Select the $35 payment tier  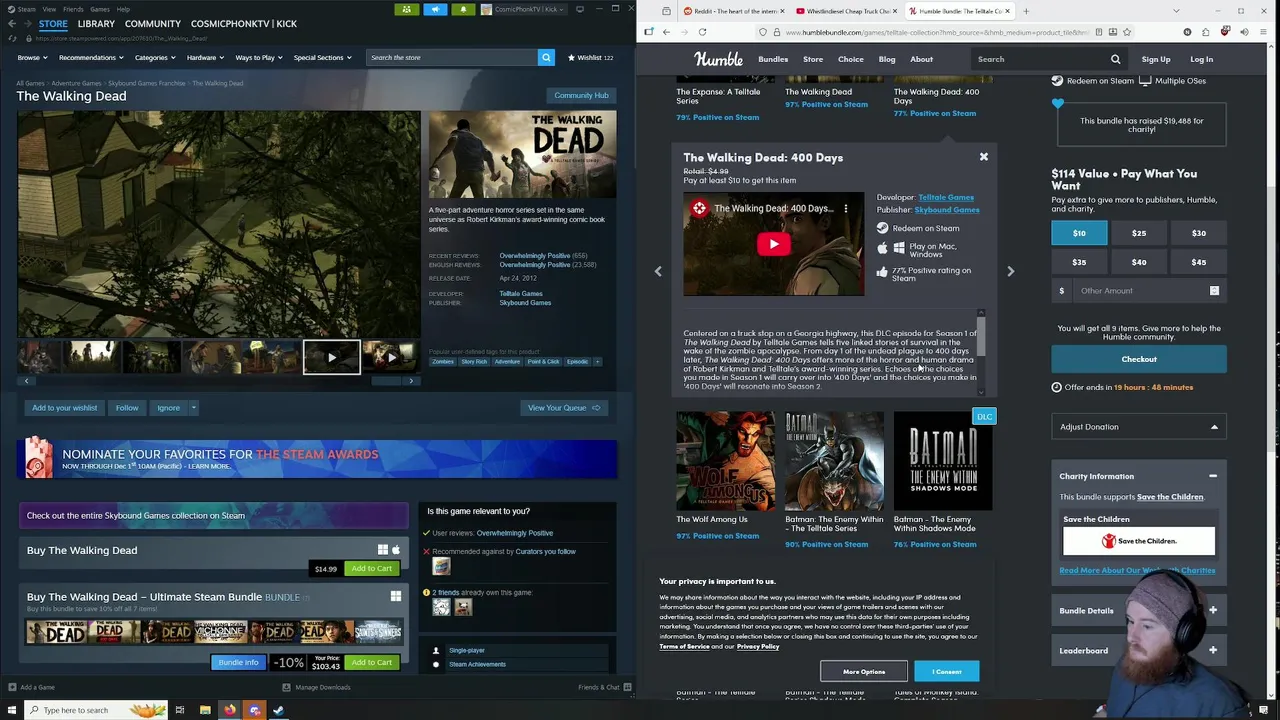[1079, 262]
